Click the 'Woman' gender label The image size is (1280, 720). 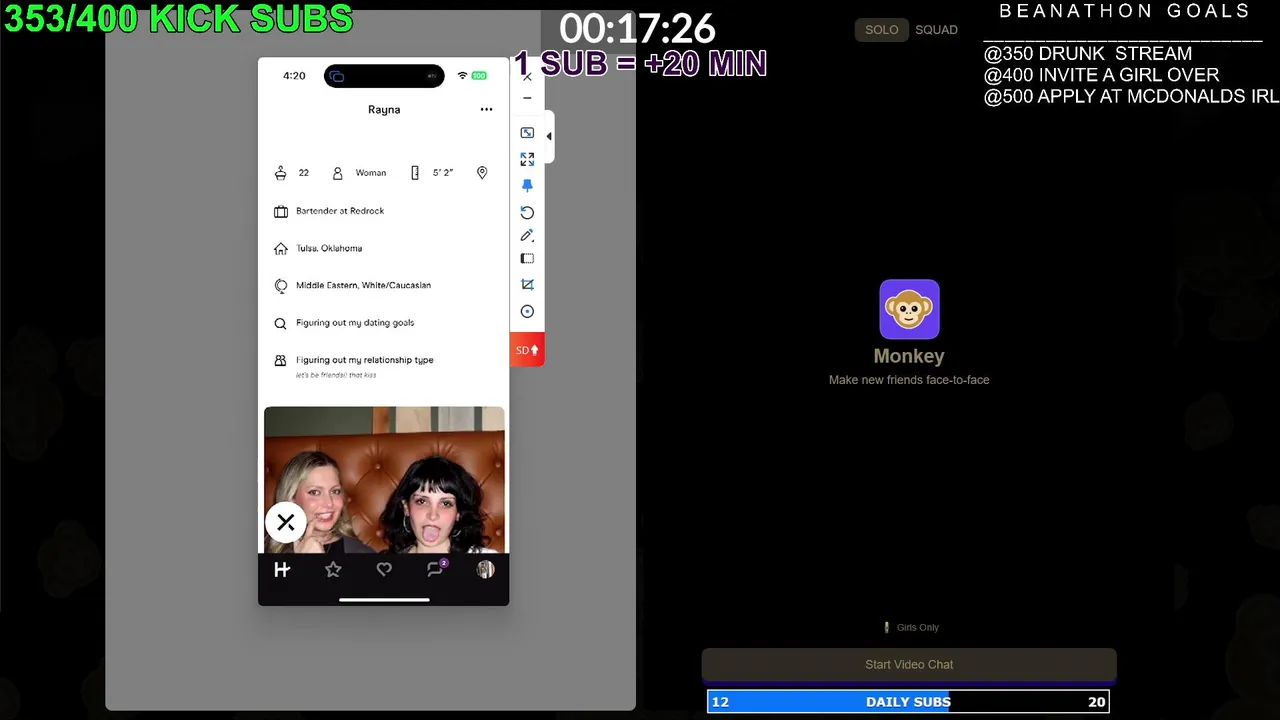371,173
